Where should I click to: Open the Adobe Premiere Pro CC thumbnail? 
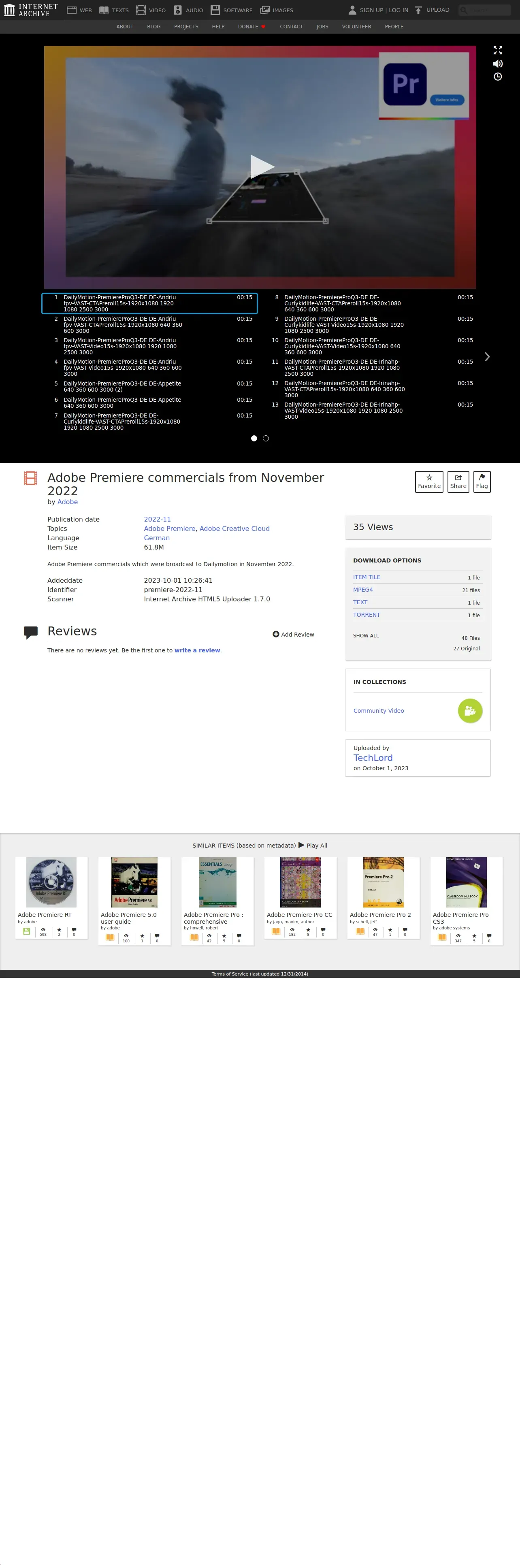(300, 883)
